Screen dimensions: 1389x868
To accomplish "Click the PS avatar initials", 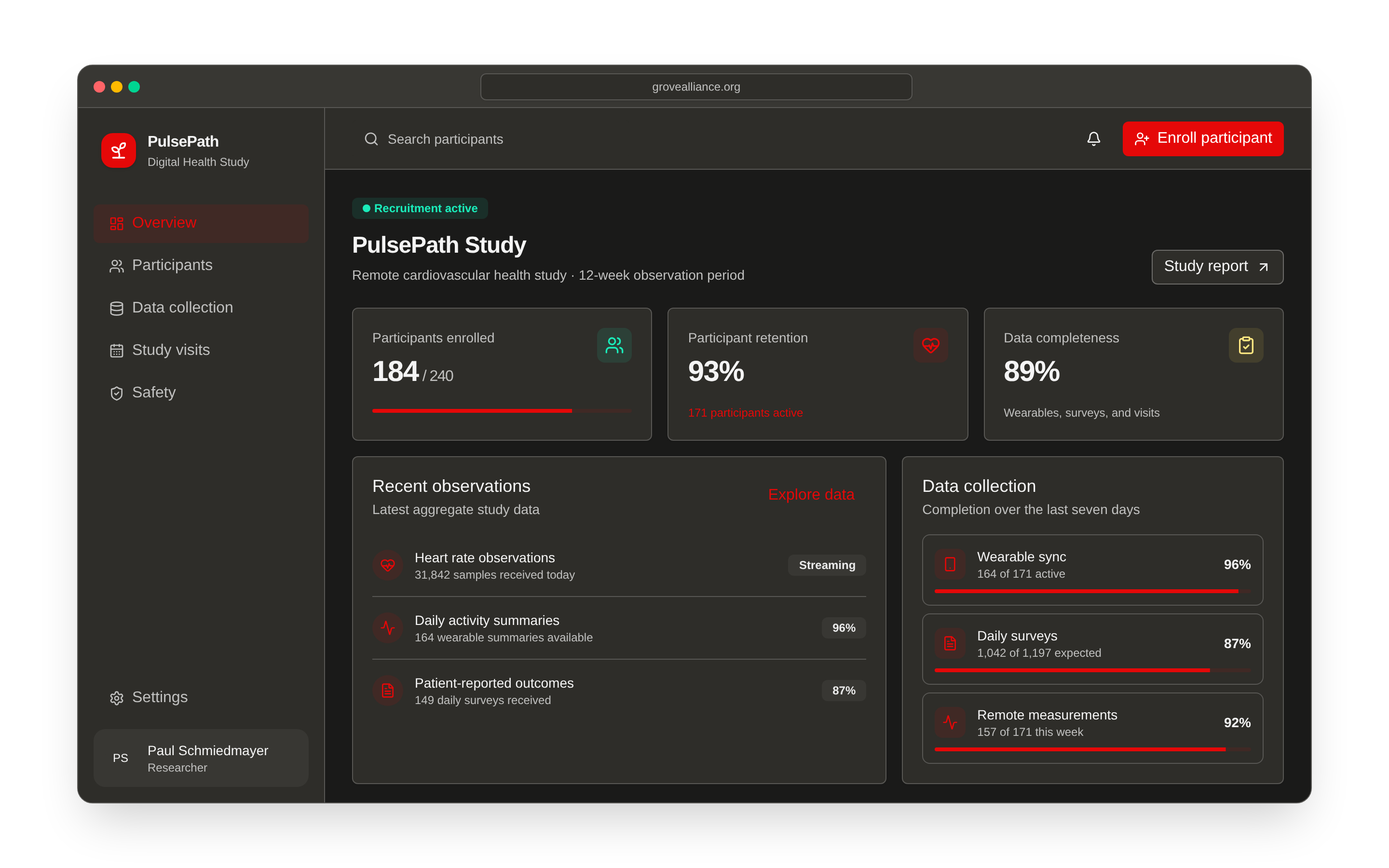I will pyautogui.click(x=121, y=758).
